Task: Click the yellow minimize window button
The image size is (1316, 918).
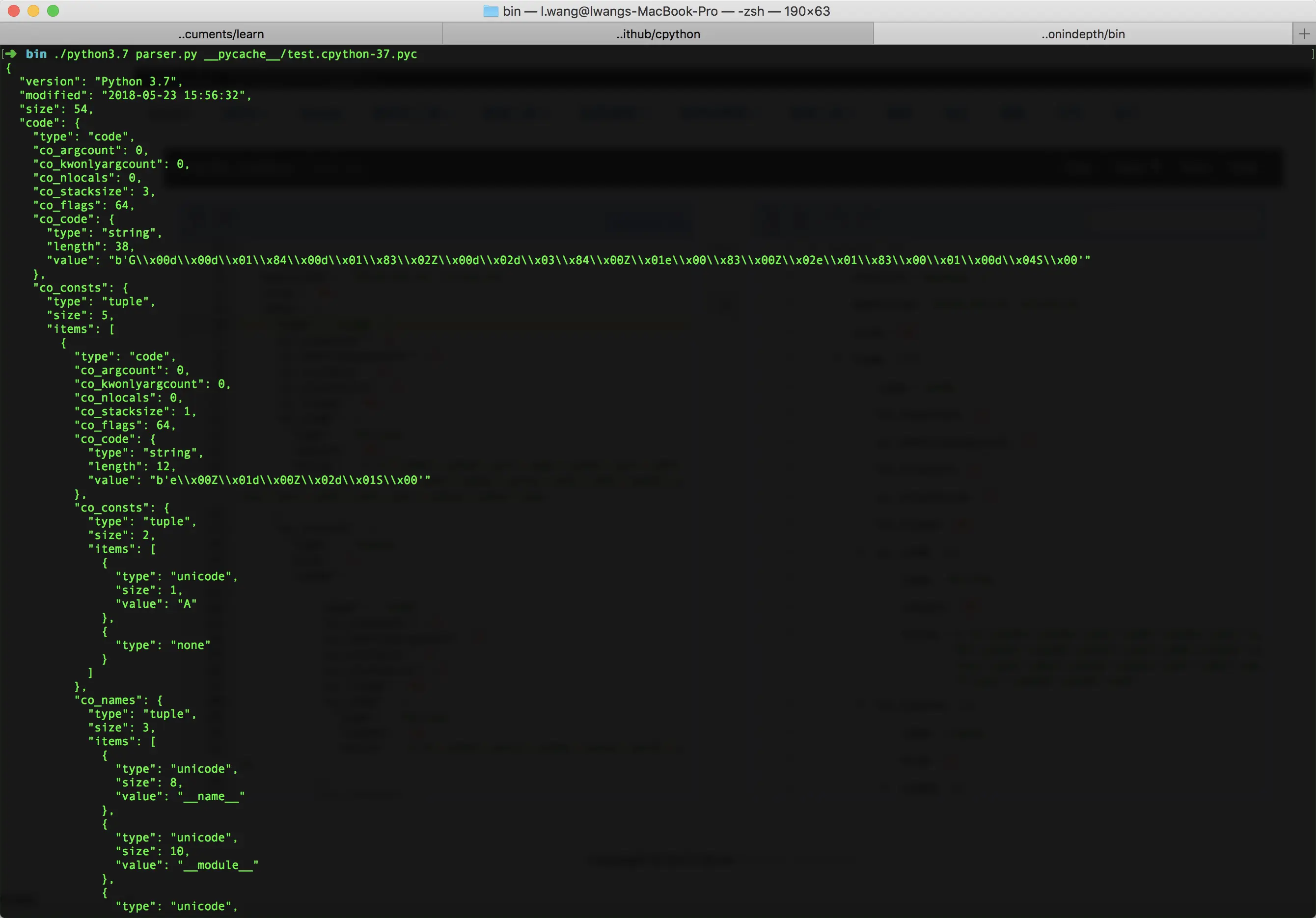Action: (33, 11)
